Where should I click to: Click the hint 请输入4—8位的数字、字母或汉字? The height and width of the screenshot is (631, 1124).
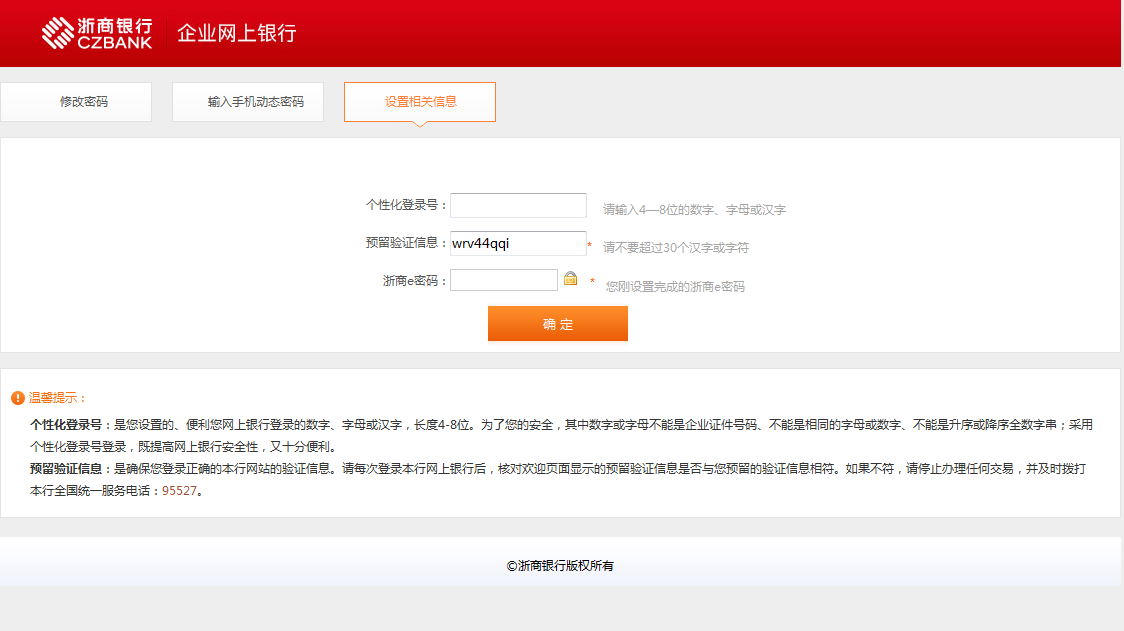(694, 210)
